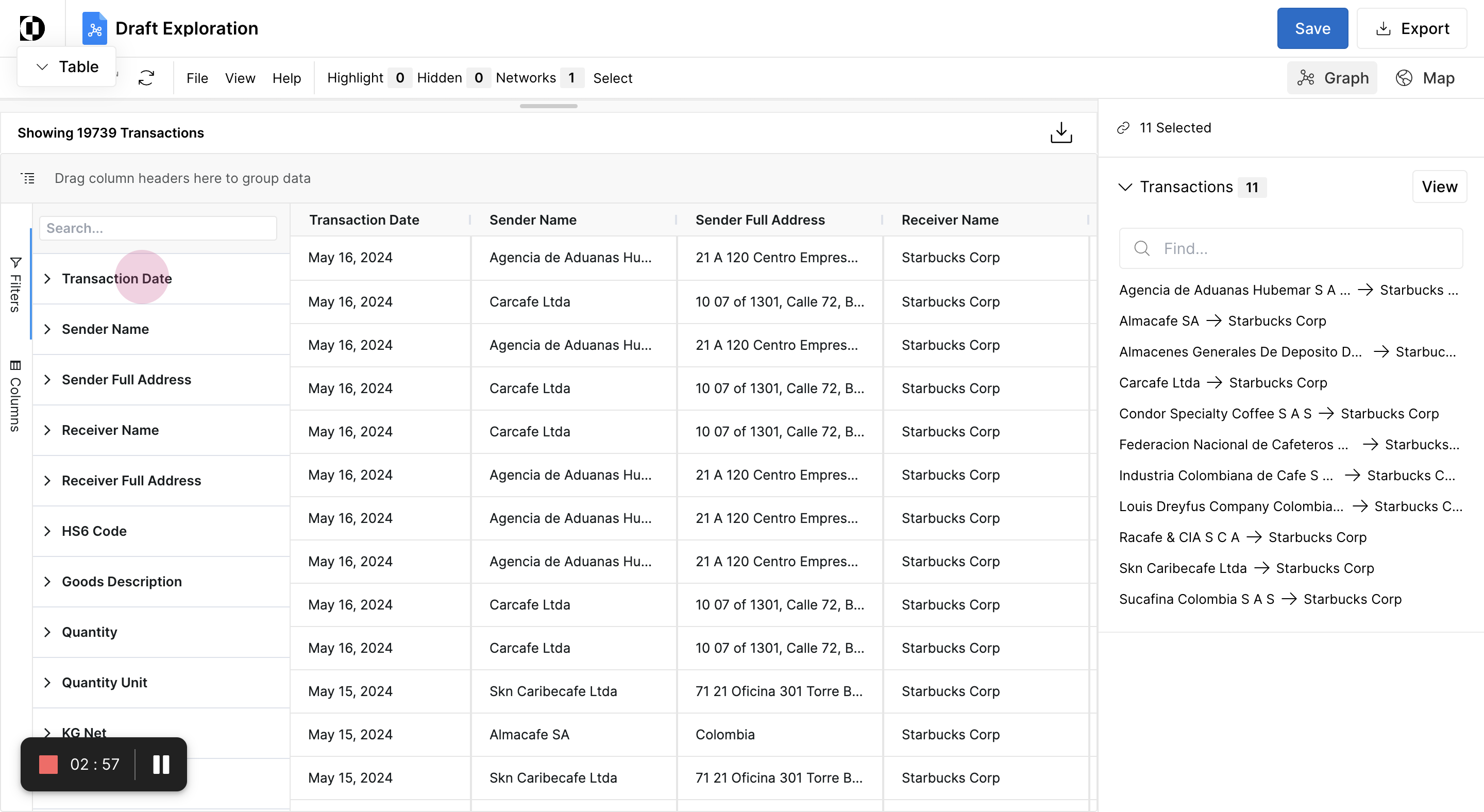Click the panel resize handle bar
Image resolution: width=1484 pixels, height=812 pixels.
coord(548,106)
